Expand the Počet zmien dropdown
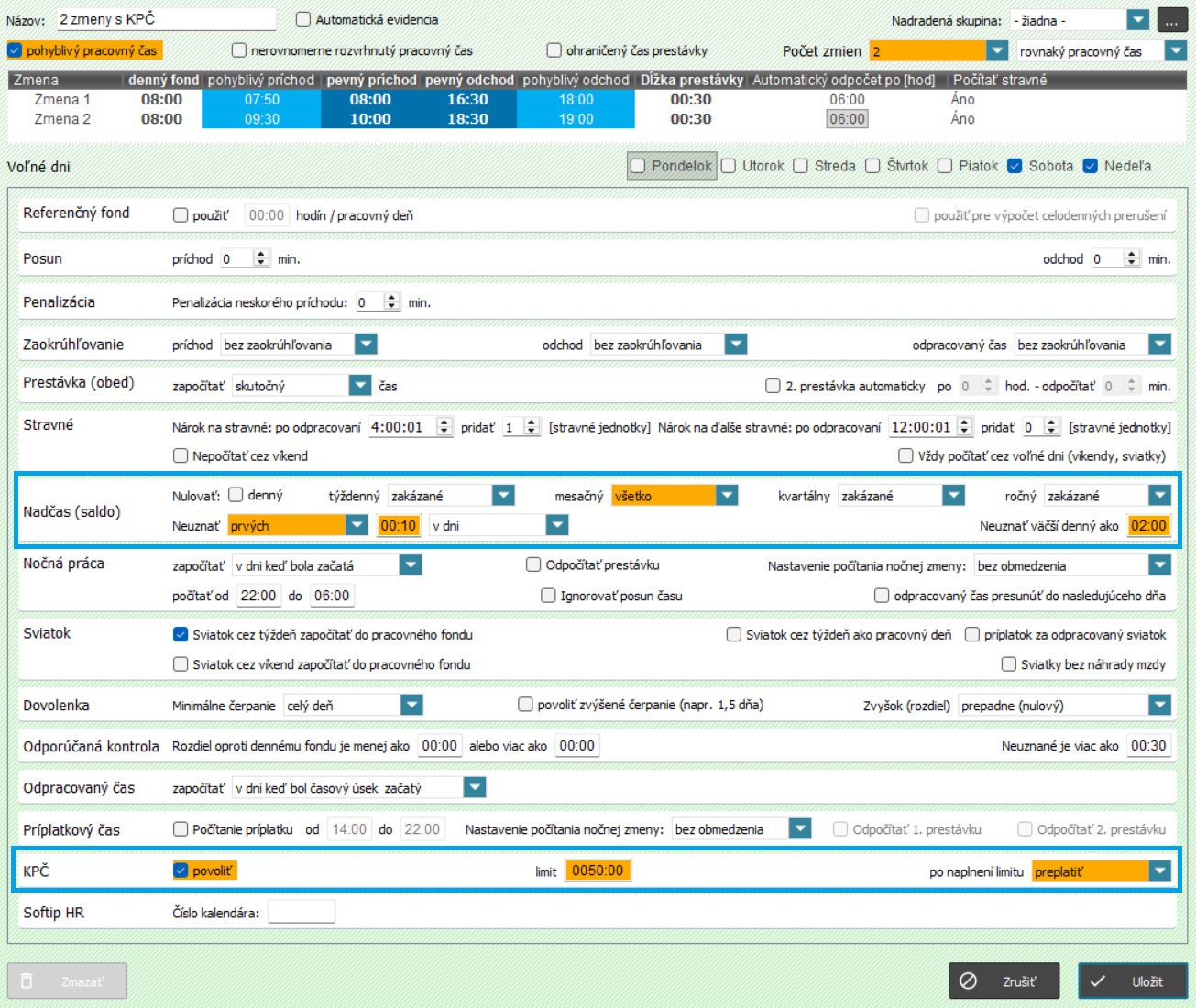The height and width of the screenshot is (1008, 1196). coord(997,51)
